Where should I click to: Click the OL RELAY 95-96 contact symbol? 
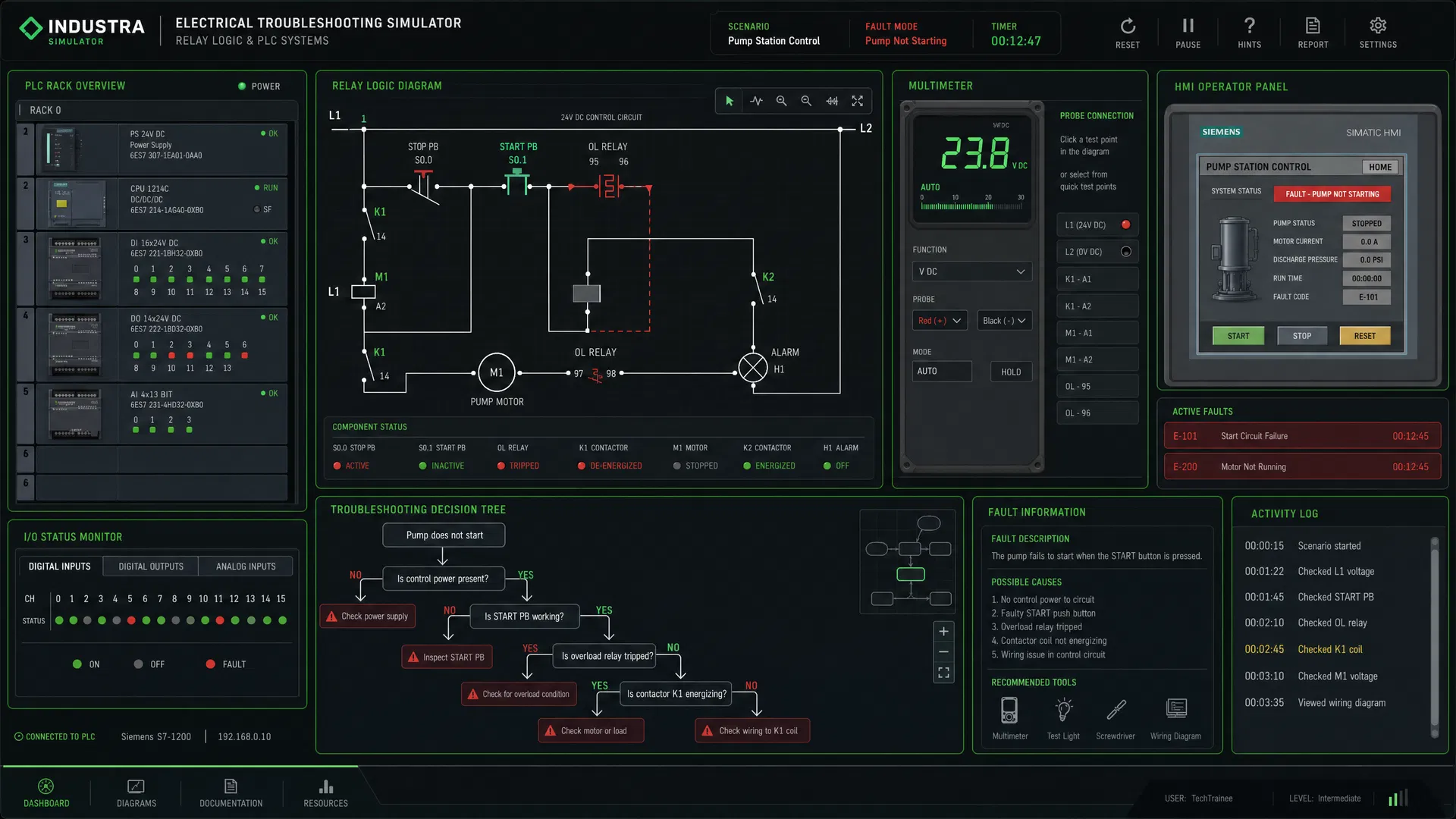click(609, 186)
